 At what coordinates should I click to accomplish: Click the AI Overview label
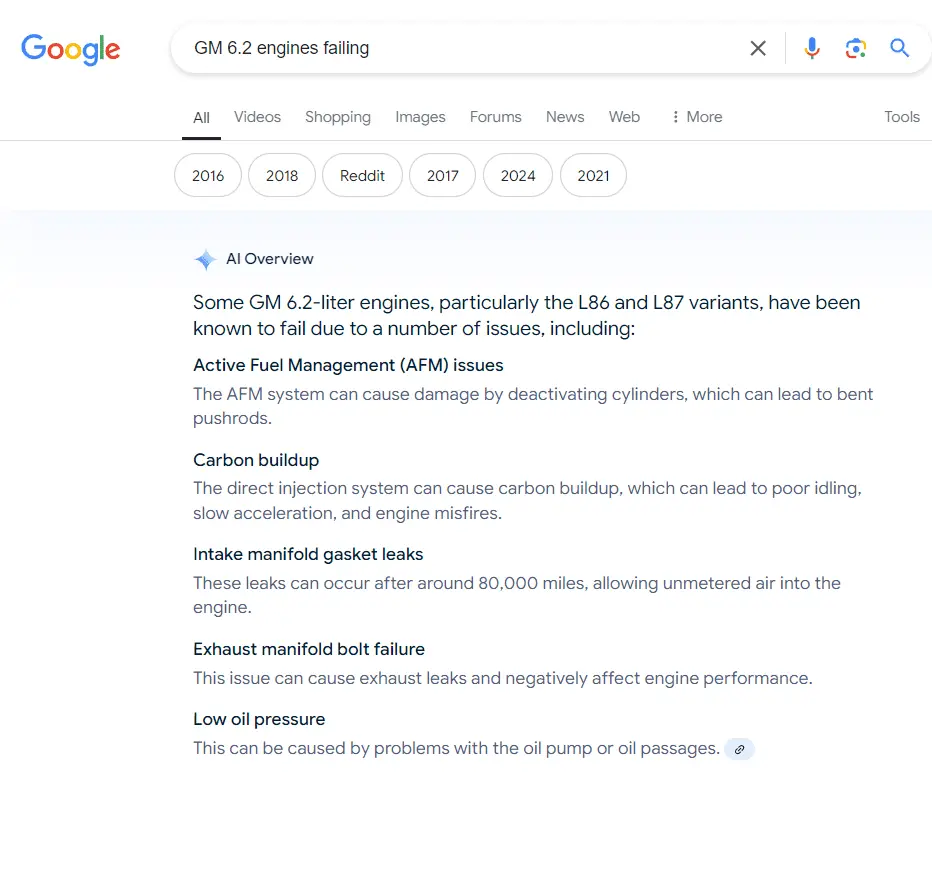point(270,259)
